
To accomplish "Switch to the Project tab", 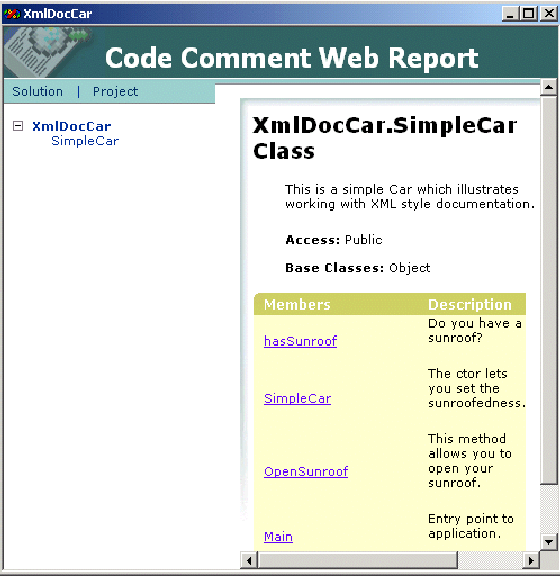I will tap(115, 91).
